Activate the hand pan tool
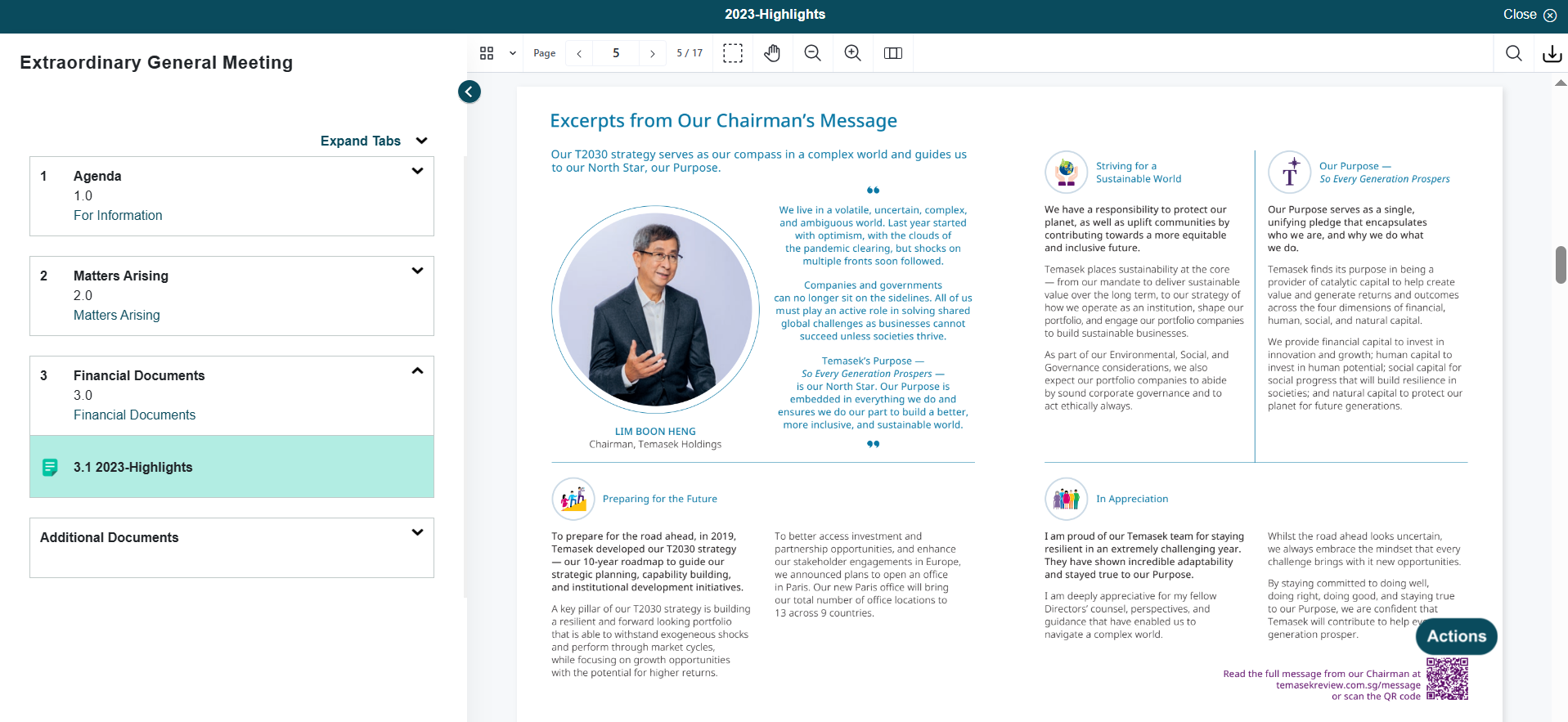 772,53
